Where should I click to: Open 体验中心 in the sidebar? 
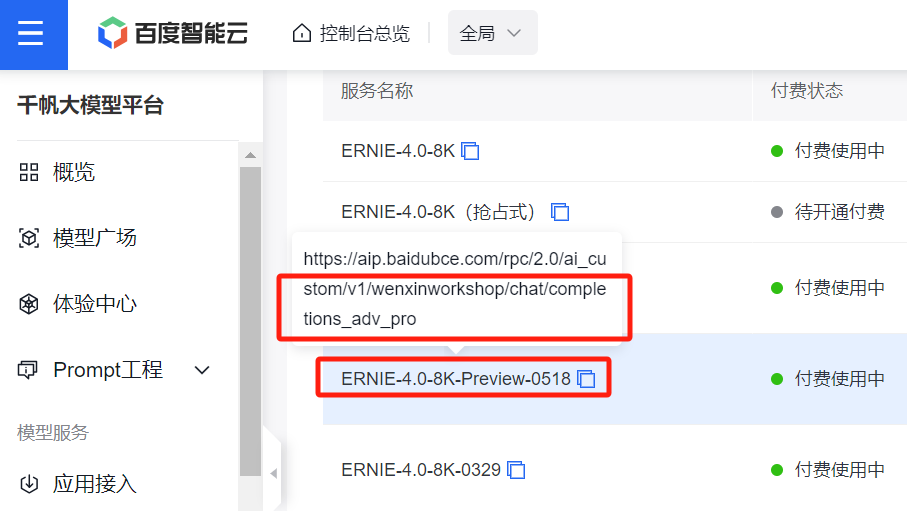point(95,304)
